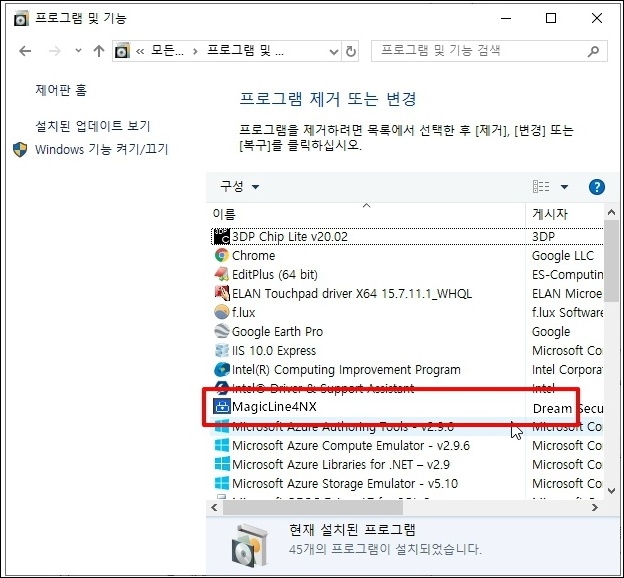Image resolution: width=624 pixels, height=578 pixels.
Task: Open Windows 기능 켜기/끄기 link
Action: coord(101,149)
